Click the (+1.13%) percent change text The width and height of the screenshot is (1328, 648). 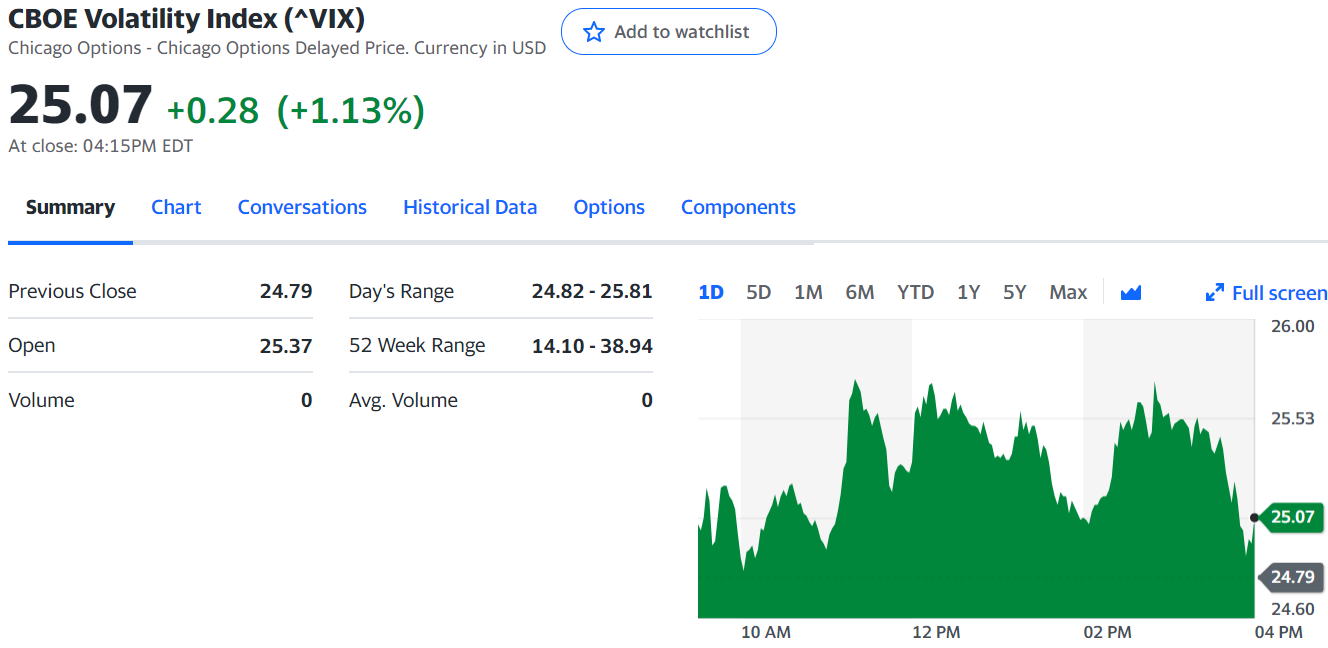coord(351,110)
